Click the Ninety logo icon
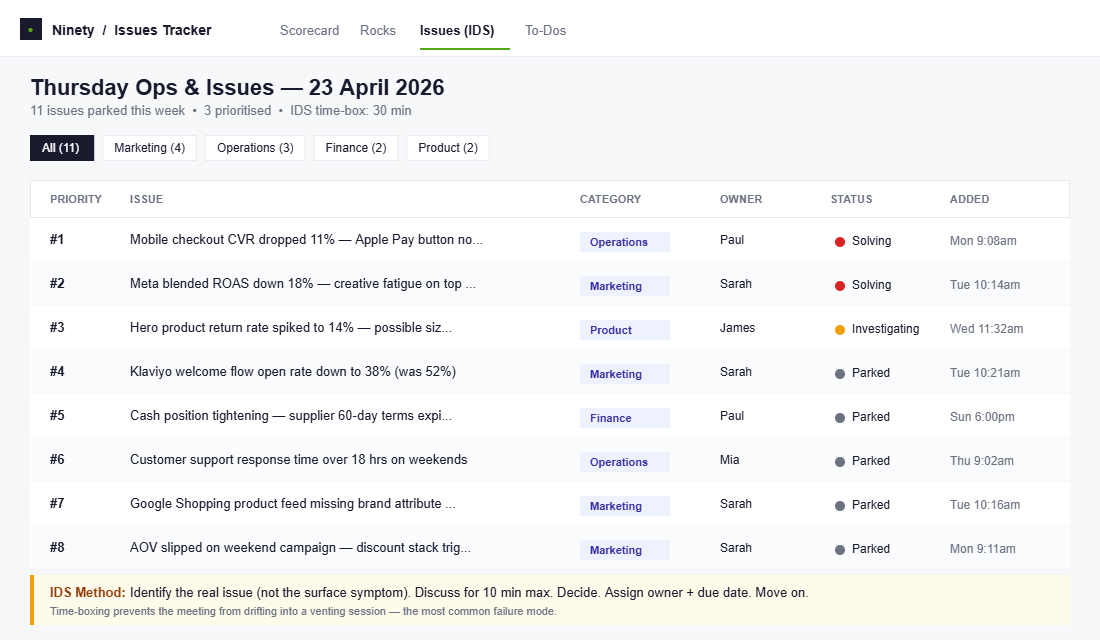The image size is (1100, 640). 31,30
